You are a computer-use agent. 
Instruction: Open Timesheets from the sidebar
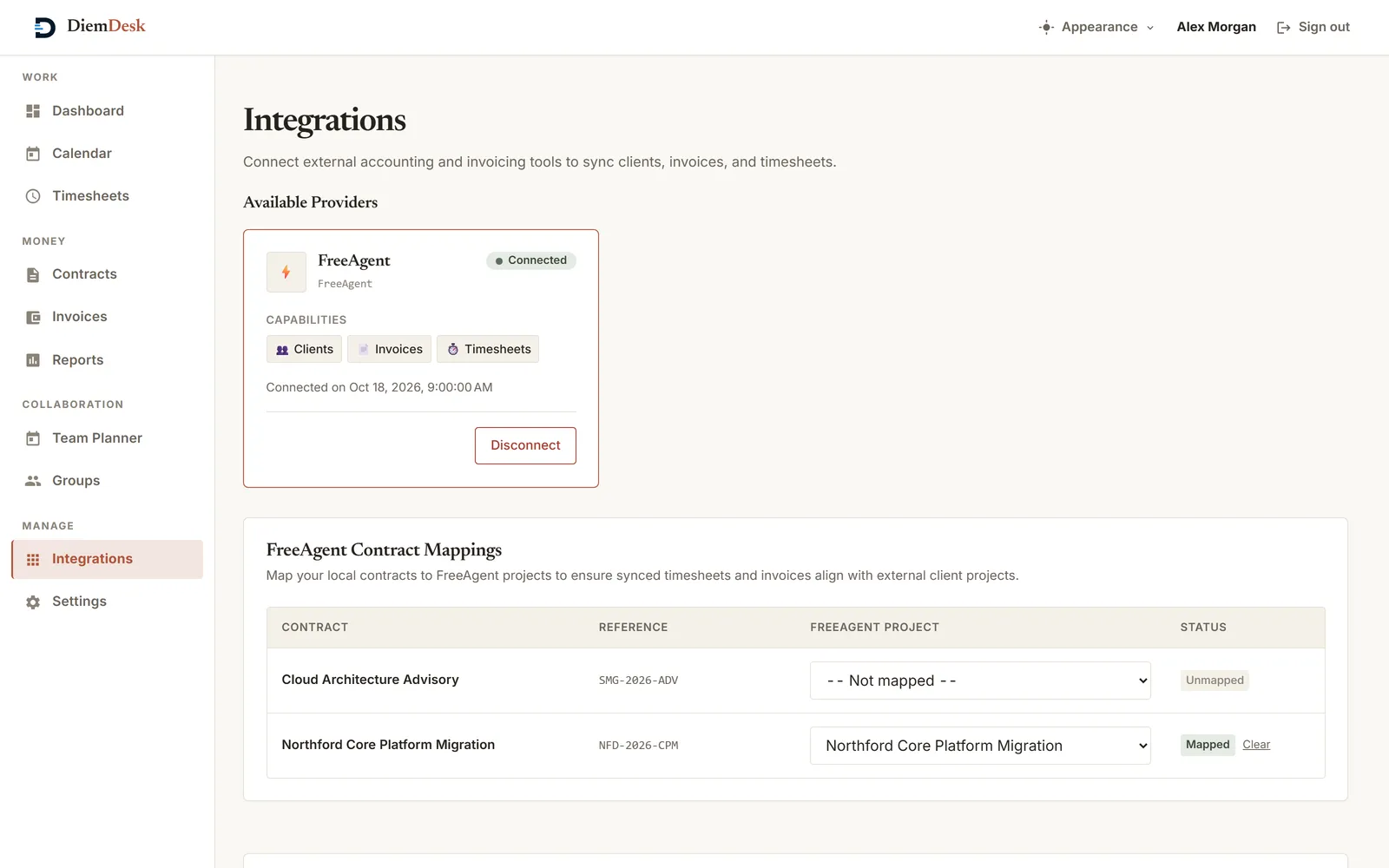108,196
